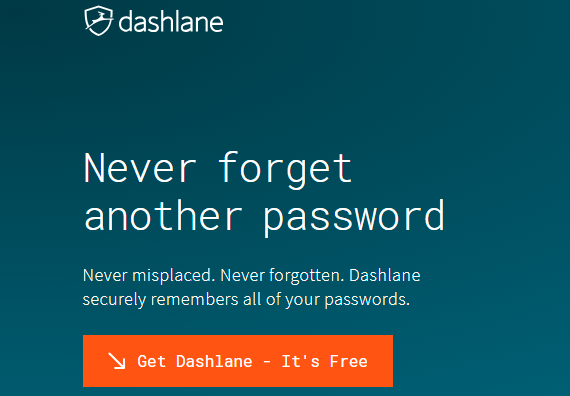Click the dash symbol on the orange button
The width and height of the screenshot is (570, 396).
click(266, 361)
